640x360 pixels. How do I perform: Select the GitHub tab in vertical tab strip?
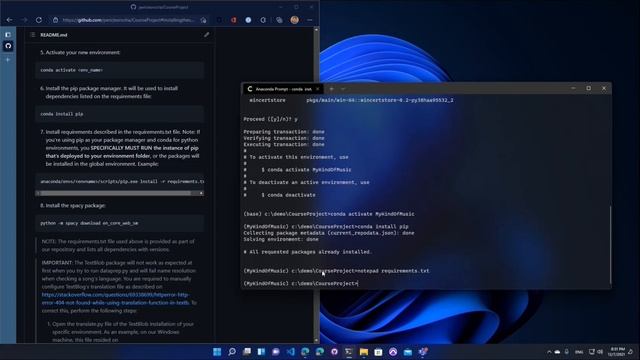(8, 46)
